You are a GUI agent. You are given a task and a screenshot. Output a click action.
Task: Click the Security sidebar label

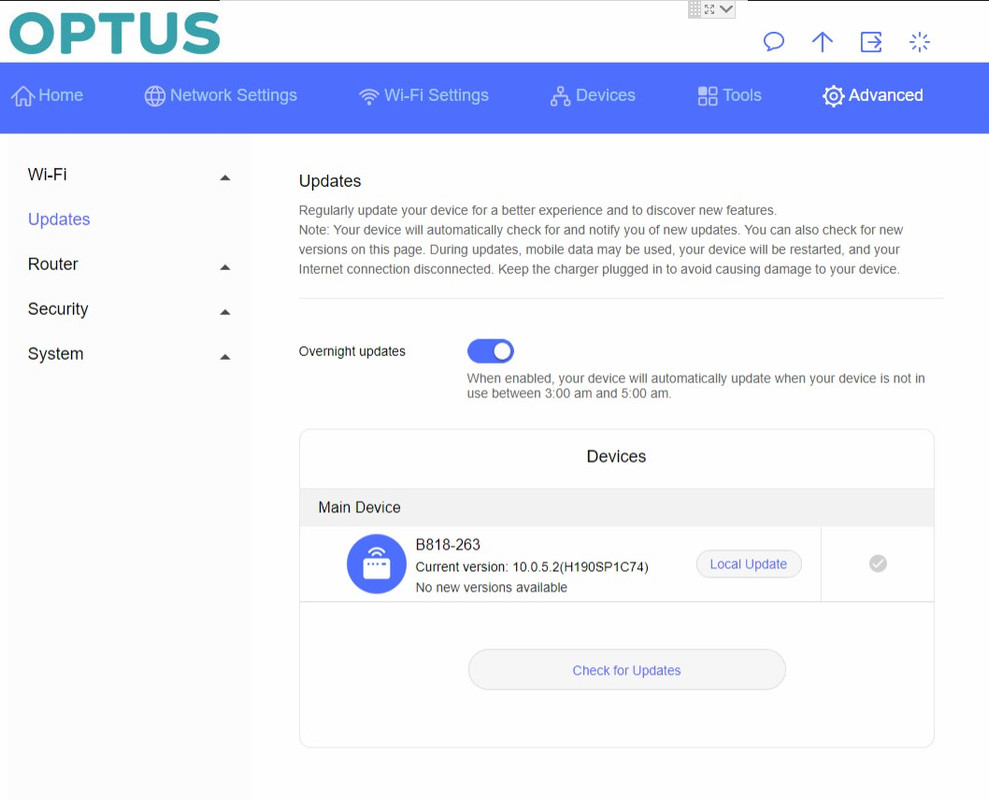58,309
